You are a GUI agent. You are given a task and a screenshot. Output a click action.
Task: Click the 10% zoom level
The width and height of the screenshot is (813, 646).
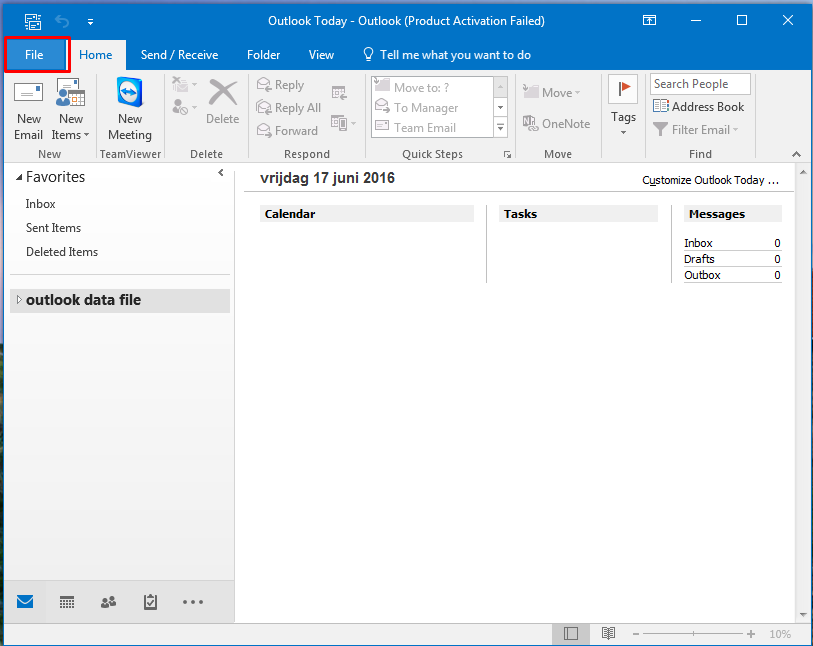coord(780,634)
